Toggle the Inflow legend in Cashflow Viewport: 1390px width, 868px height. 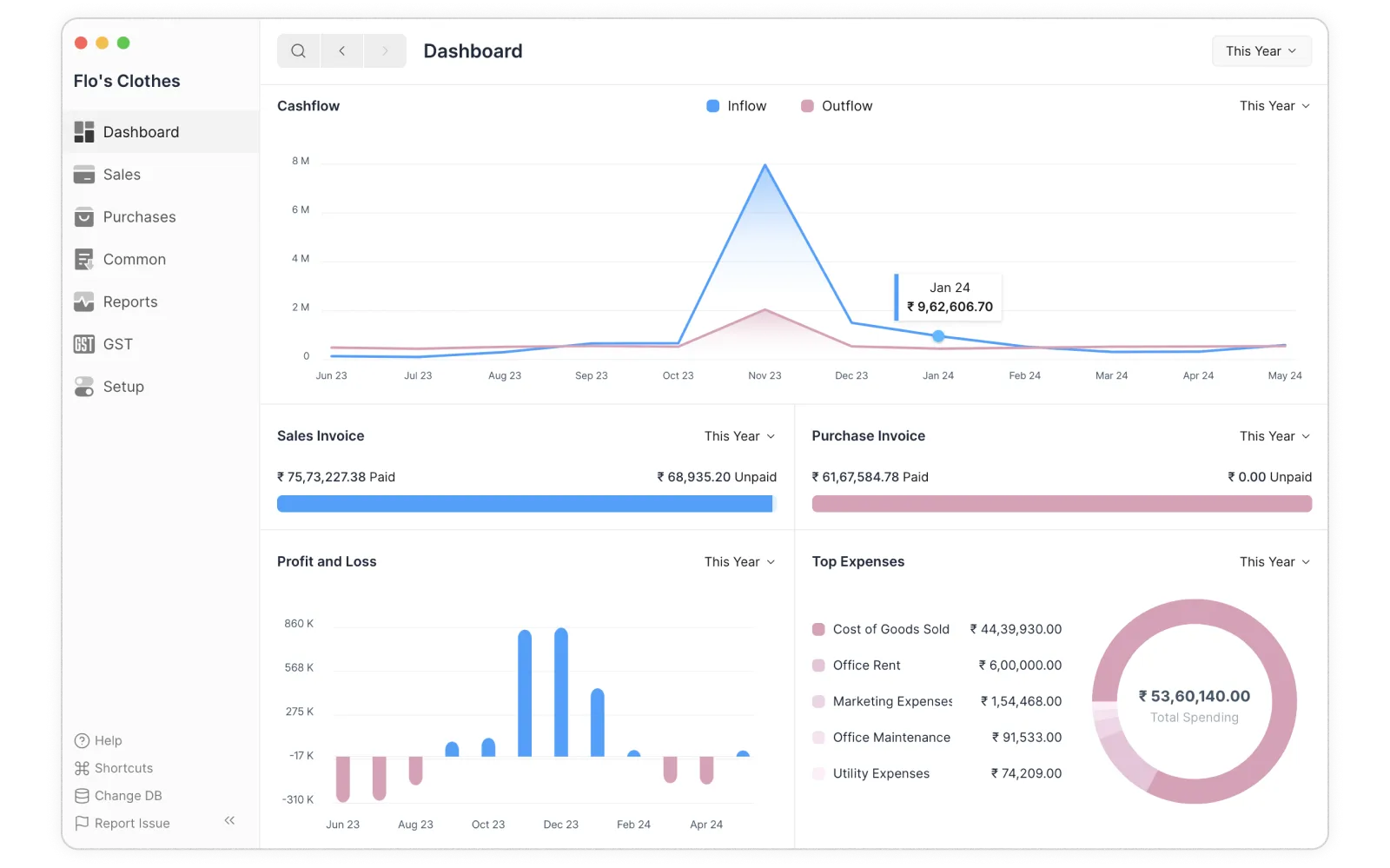coord(737,106)
